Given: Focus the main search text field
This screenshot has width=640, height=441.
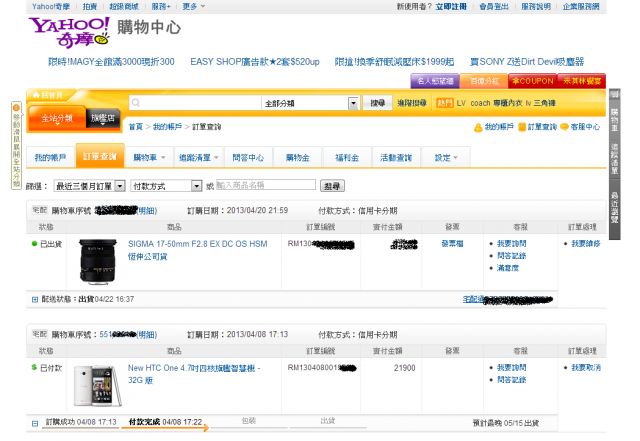Looking at the screenshot, I should pos(195,103).
